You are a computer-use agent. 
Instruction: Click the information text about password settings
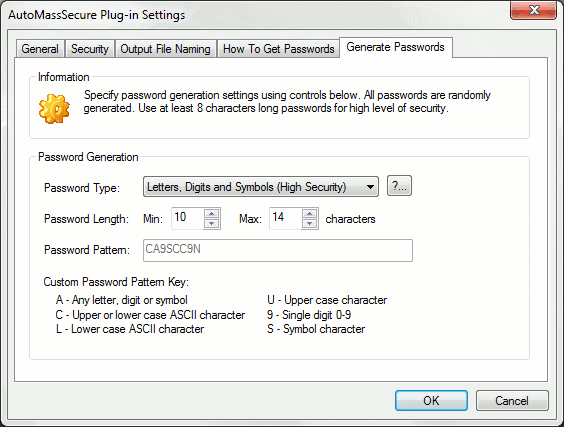click(x=287, y=101)
